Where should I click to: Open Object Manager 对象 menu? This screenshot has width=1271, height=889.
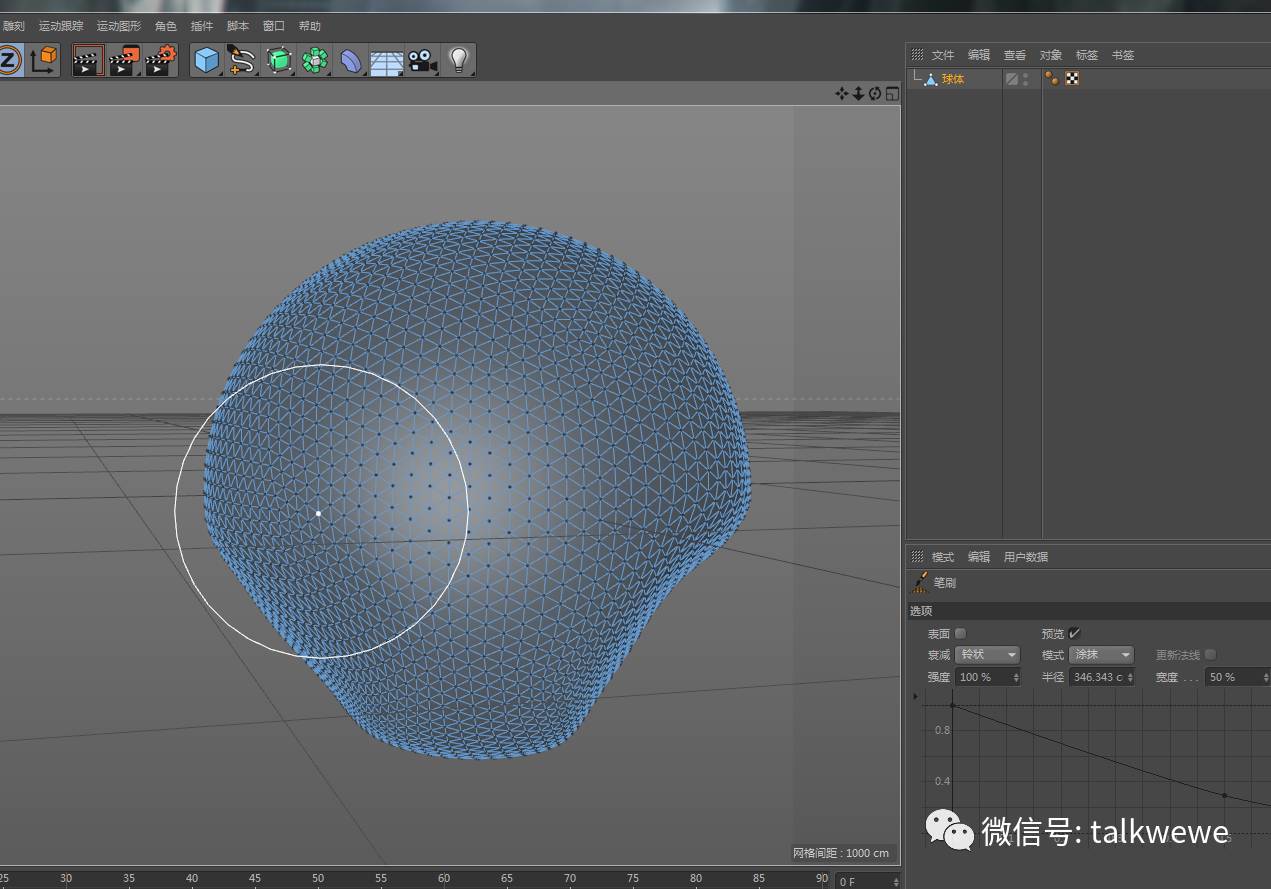click(1051, 55)
